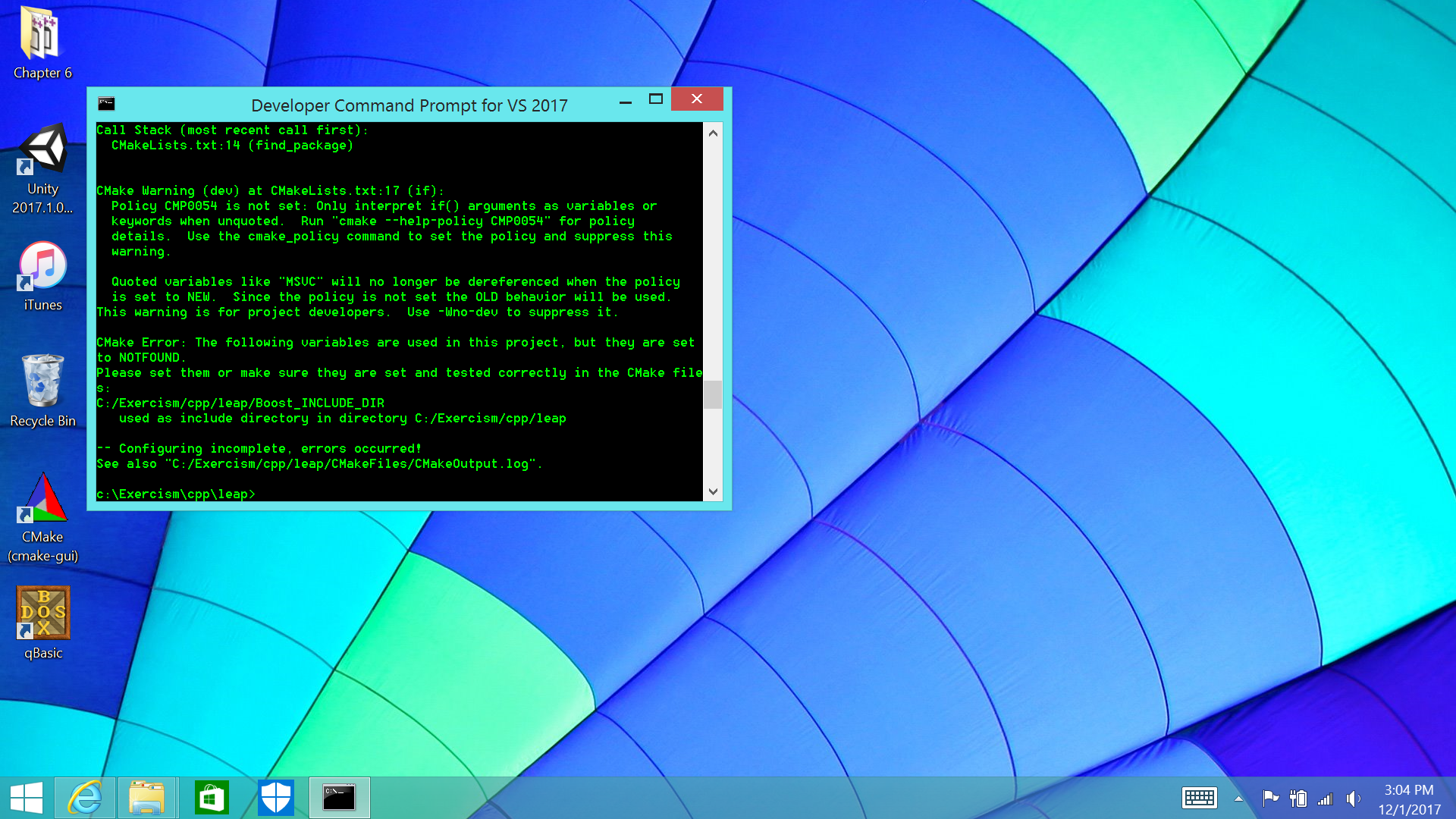Image resolution: width=1456 pixels, height=819 pixels.
Task: Launch the Windows Store taskbar icon
Action: point(212,798)
